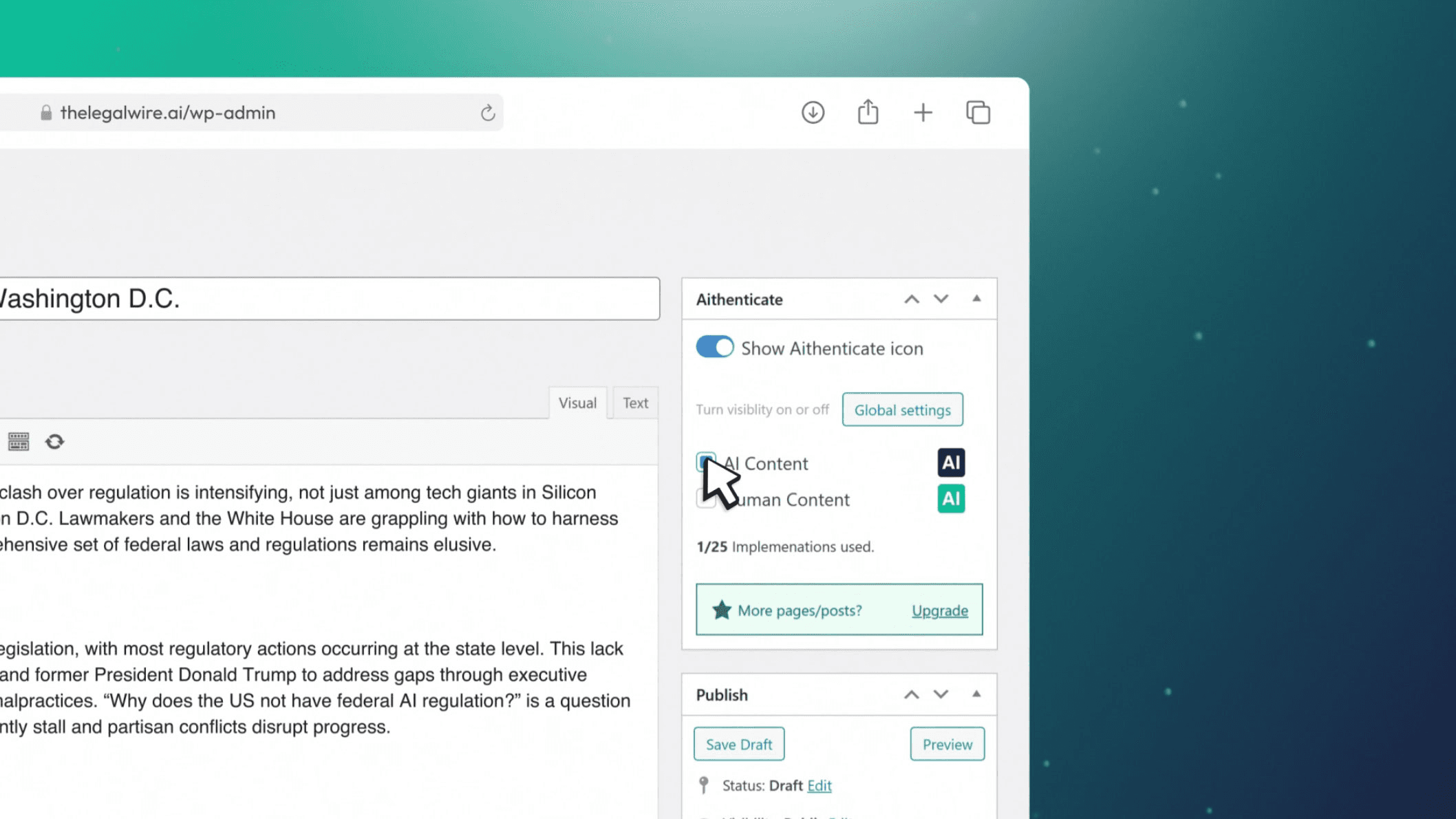Viewport: 1456px width, 819px height.
Task: Select the Visual editor tab
Action: [577, 403]
